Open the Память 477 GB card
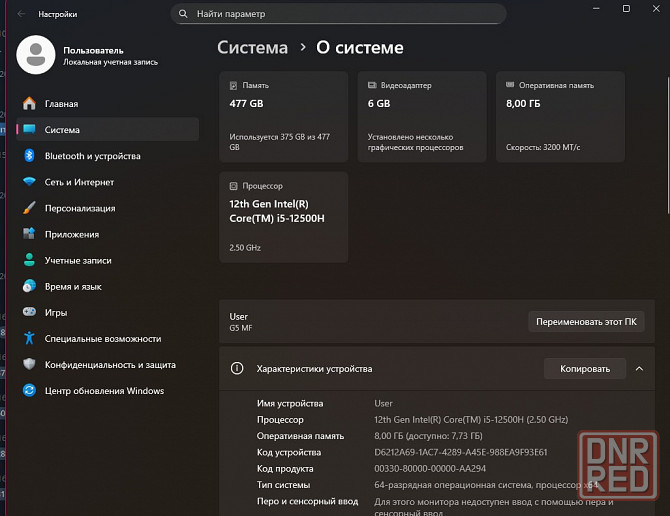 click(284, 117)
